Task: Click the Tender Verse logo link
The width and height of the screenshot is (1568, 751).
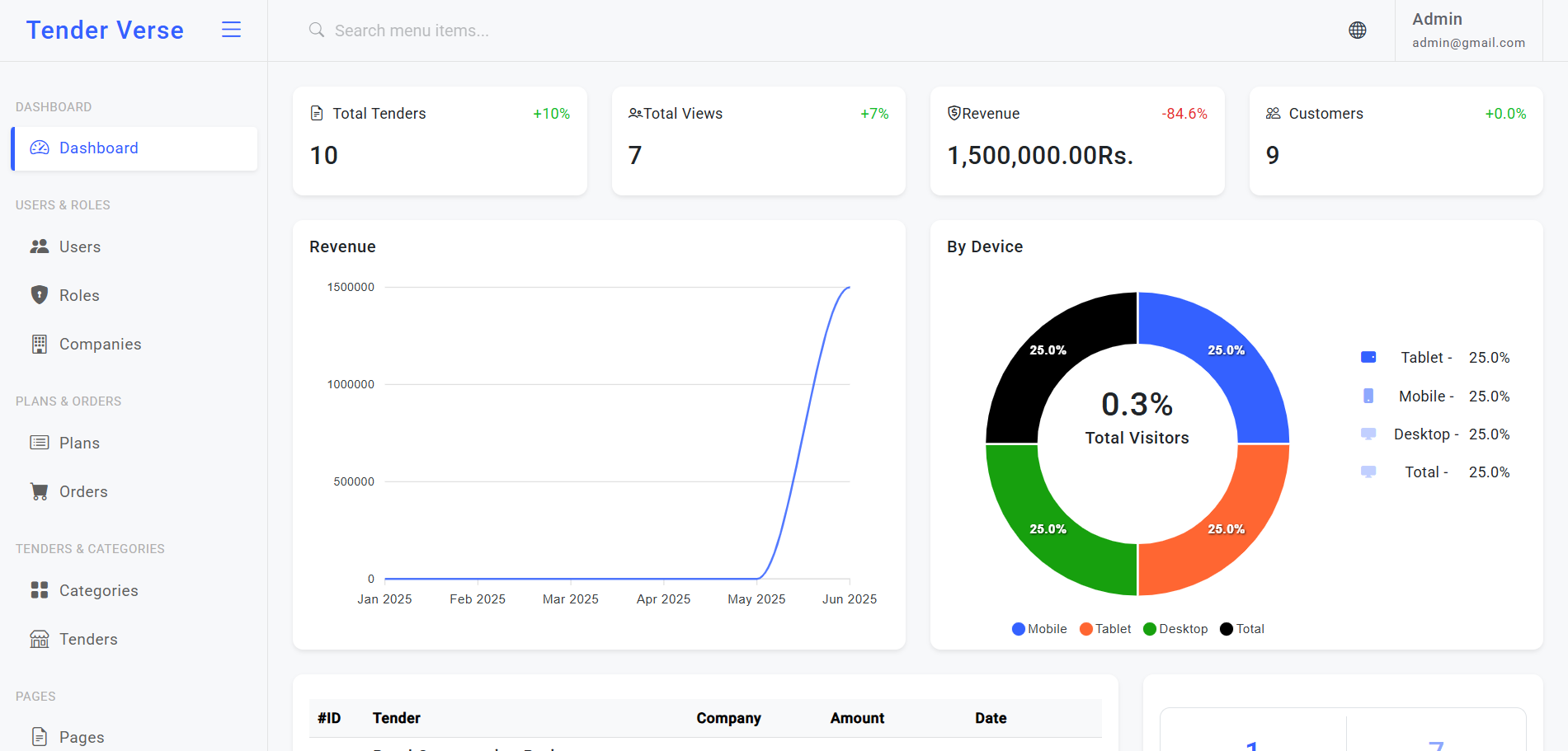Action: 105,31
